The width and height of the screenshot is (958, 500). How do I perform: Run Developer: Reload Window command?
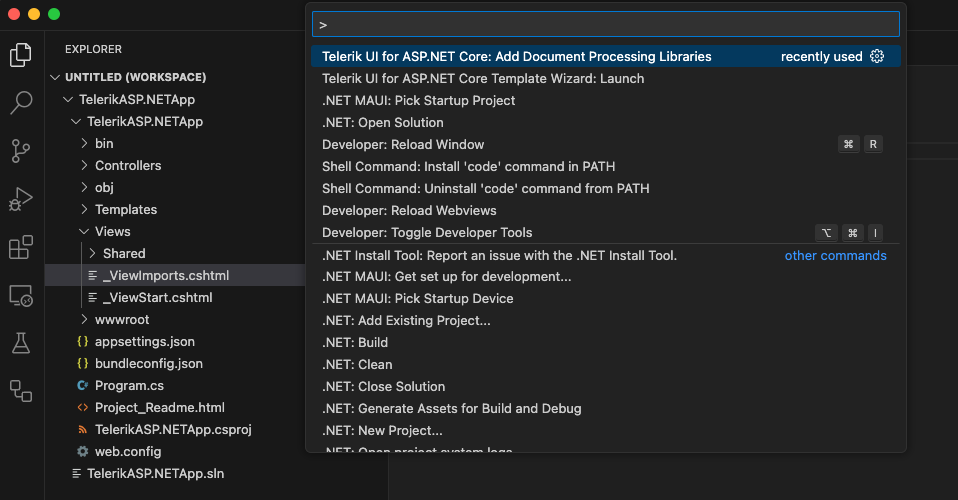pos(605,144)
